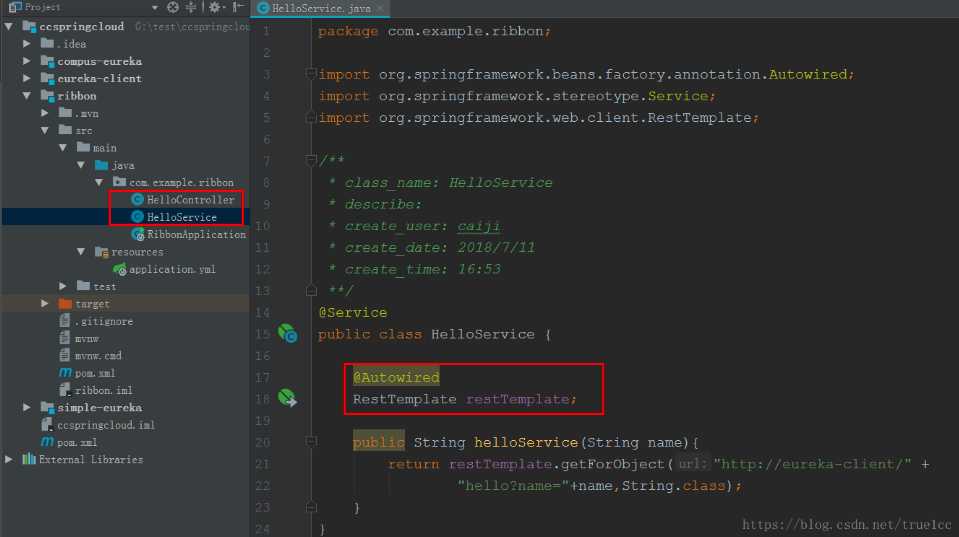Expand External Libraries node
The image size is (959, 537).
[x=9, y=459]
